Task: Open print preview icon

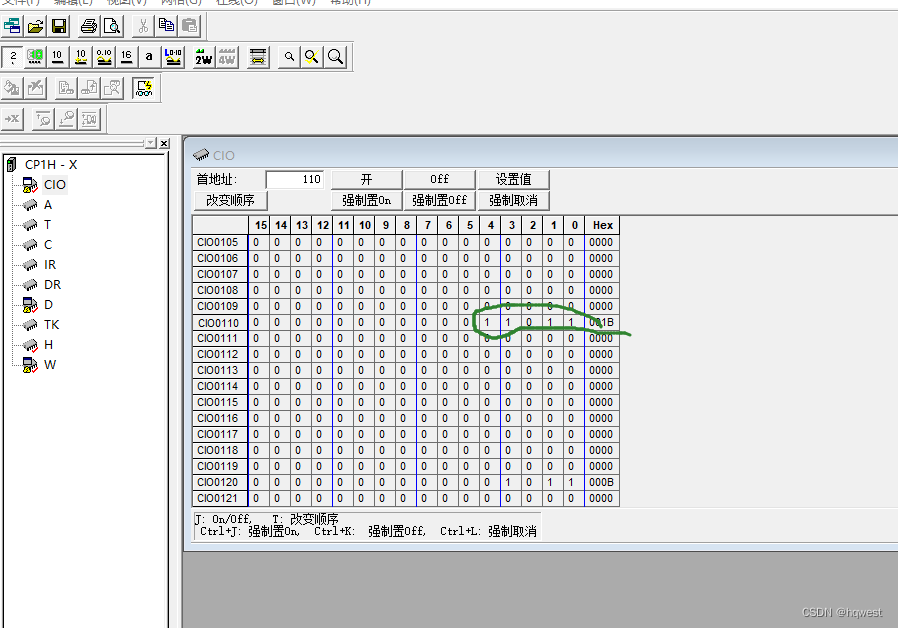Action: click(x=112, y=26)
